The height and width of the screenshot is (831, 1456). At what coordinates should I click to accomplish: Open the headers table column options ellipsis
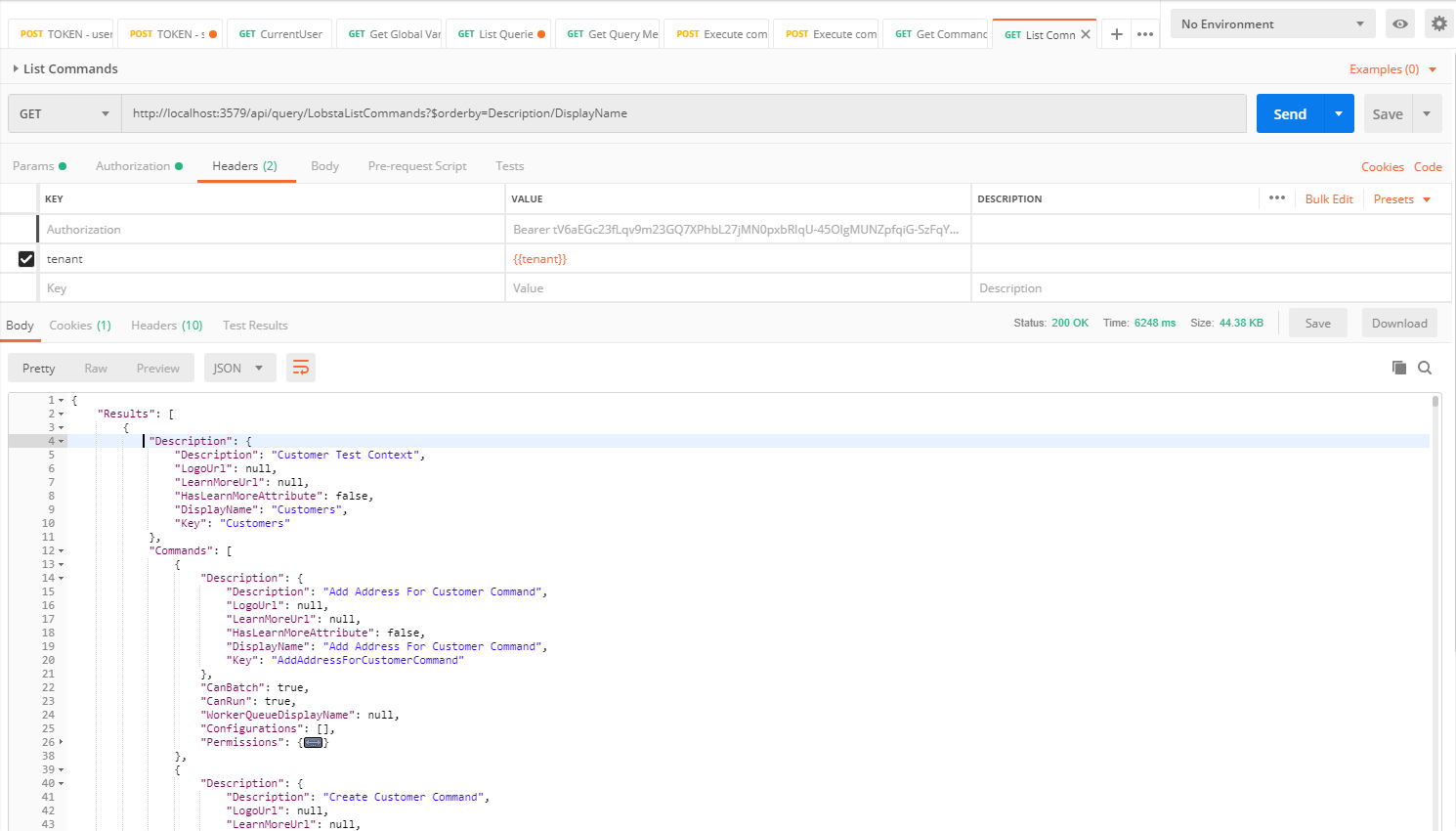1276,197
